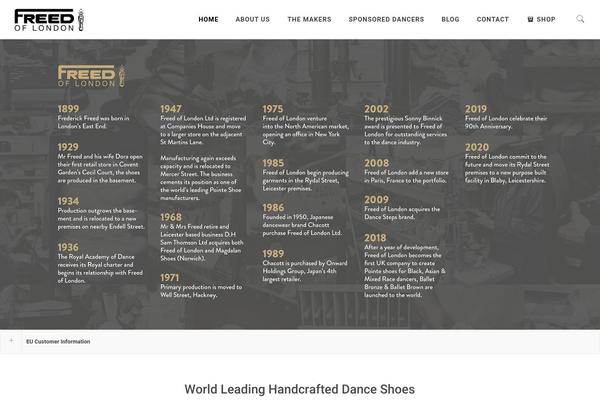Viewport: 600px width, 400px height.
Task: Click text 'Manufacturing again exceeds'
Action: tap(198, 158)
